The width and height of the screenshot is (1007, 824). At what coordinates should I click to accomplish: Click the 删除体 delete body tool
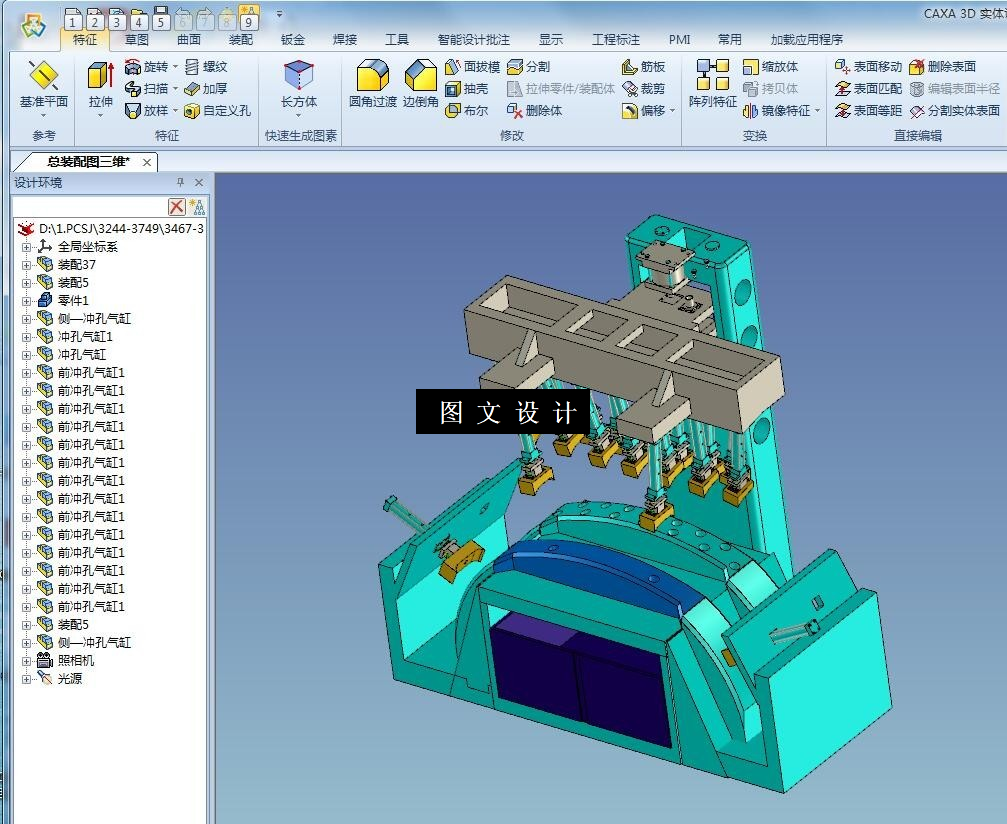[x=534, y=110]
